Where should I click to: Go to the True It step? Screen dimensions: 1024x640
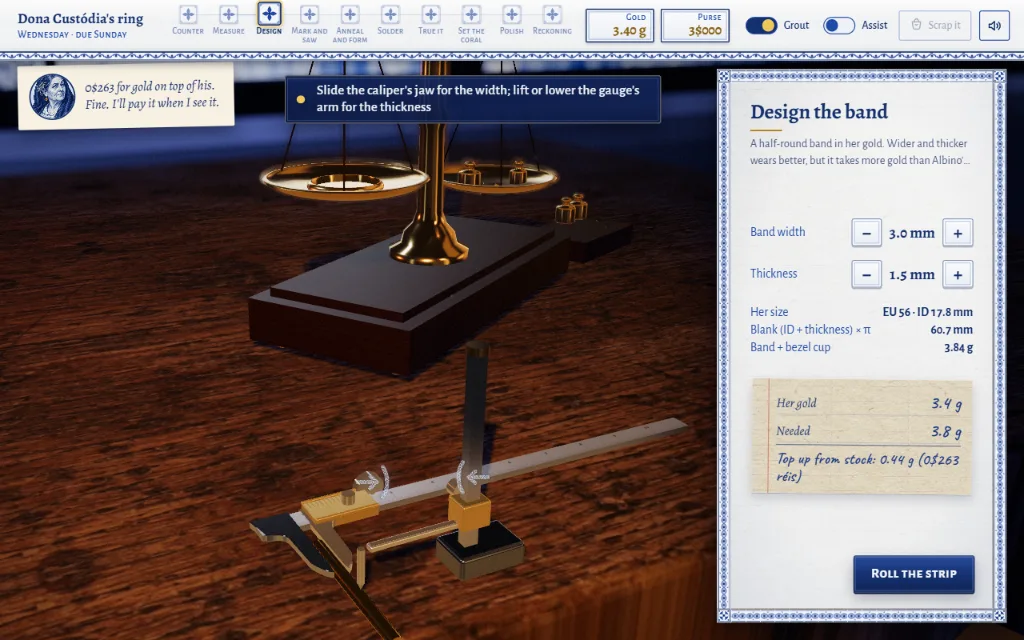[431, 14]
